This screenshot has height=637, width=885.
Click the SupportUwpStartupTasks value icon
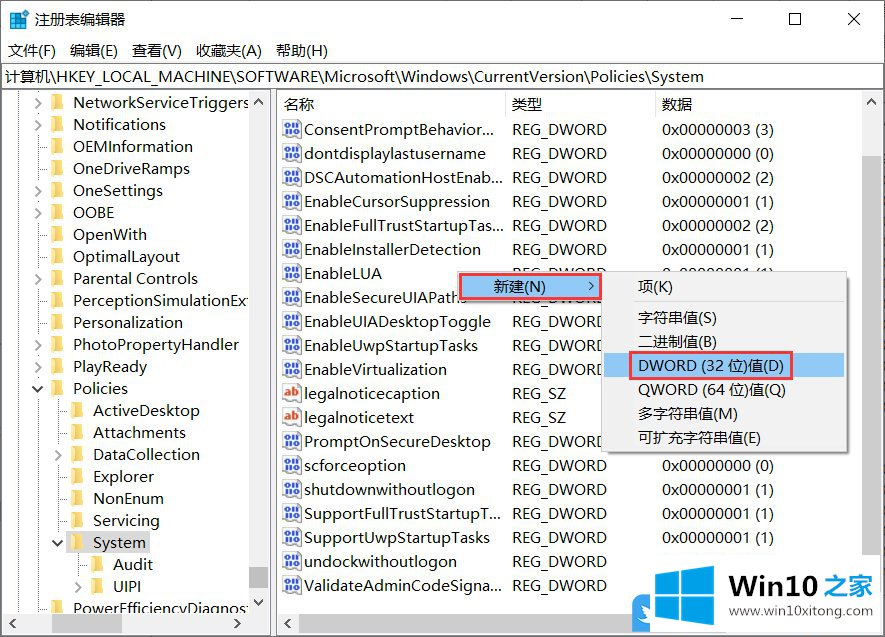tap(291, 537)
